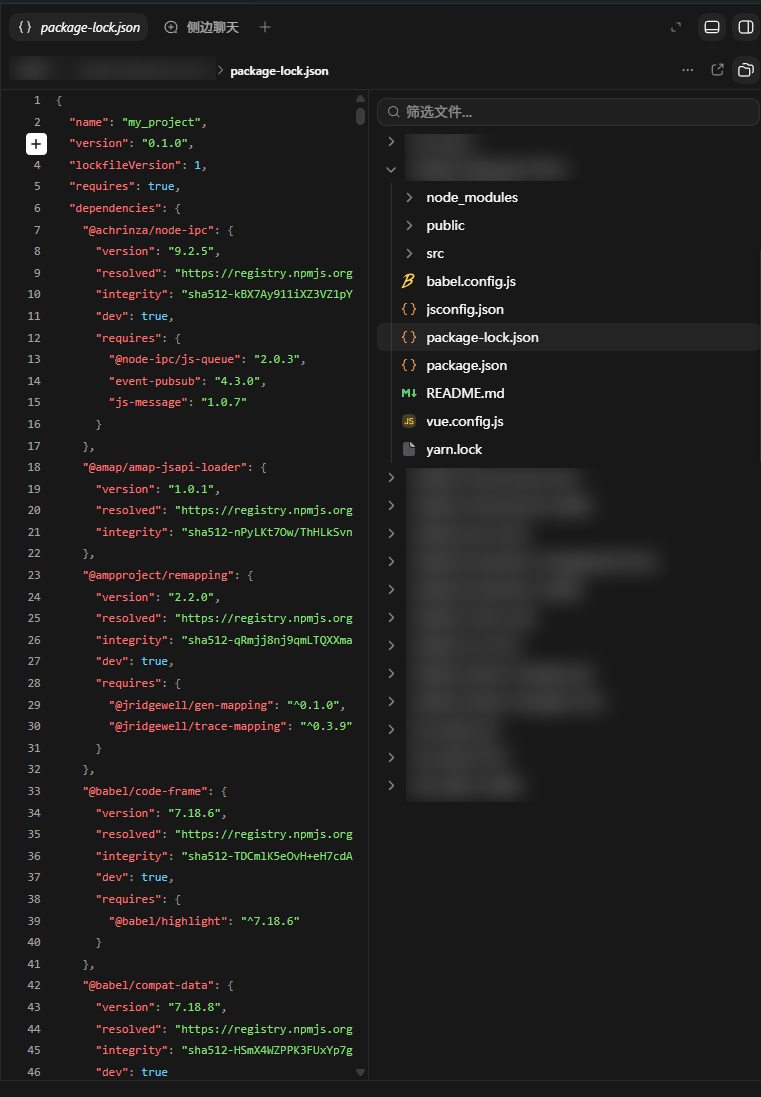The height and width of the screenshot is (1097, 761).
Task: Click package-lock.json in the breadcrumb
Action: pos(279,71)
